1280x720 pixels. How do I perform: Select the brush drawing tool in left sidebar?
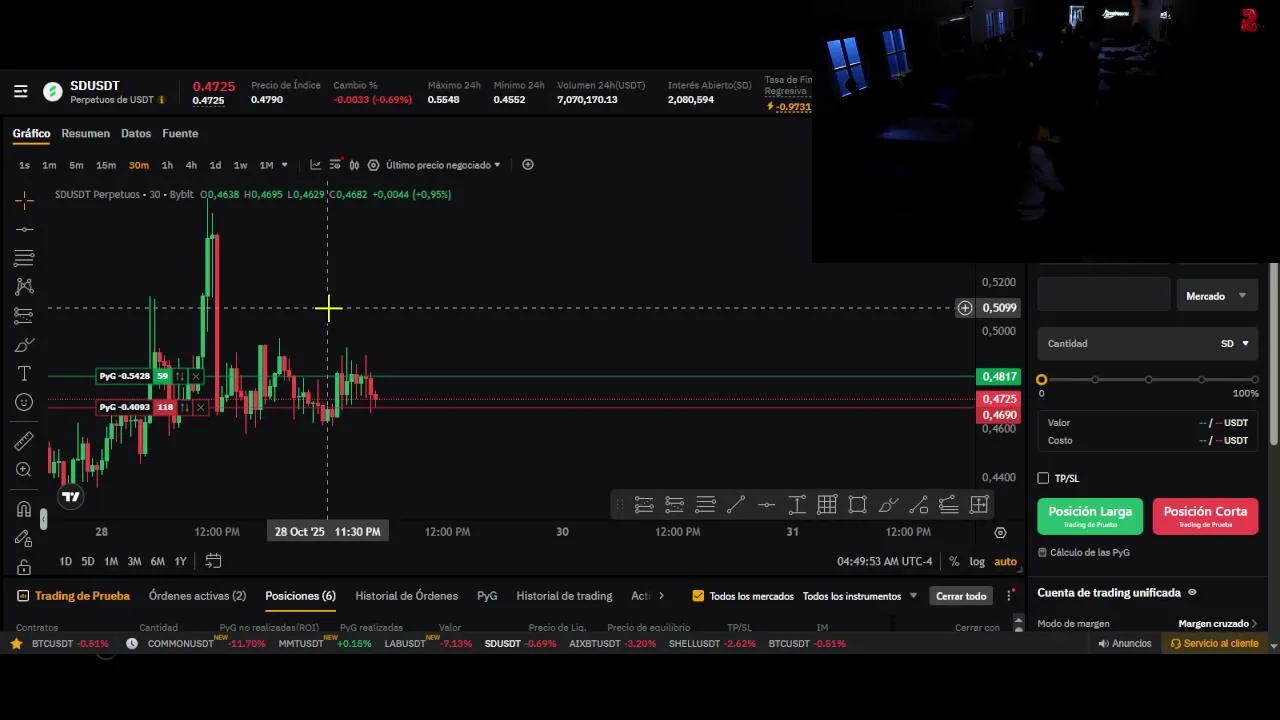click(24, 345)
